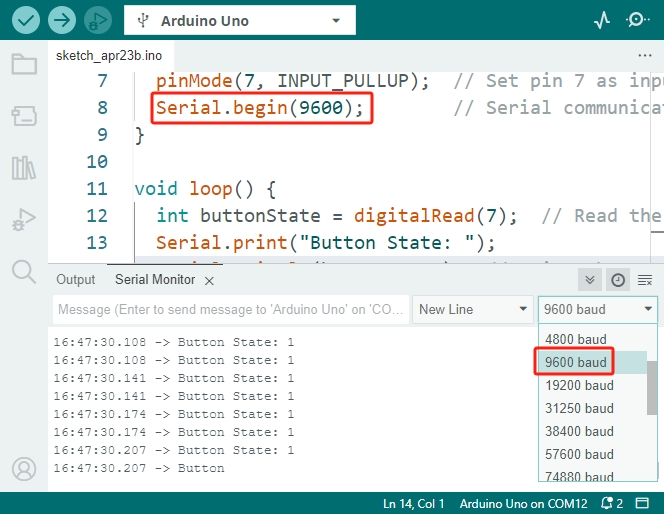Open the Sketchbook folder in sidebar
This screenshot has height=514, width=664.
(24, 64)
